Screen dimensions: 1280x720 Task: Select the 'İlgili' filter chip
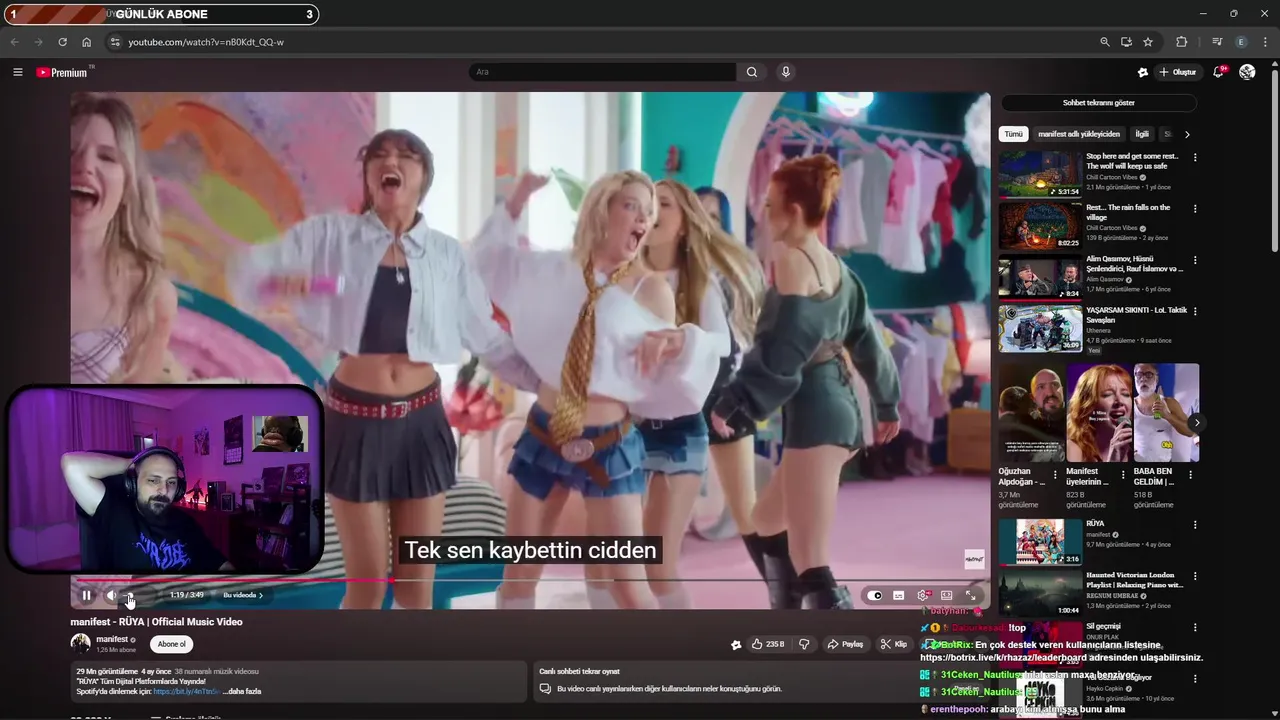tap(1142, 134)
